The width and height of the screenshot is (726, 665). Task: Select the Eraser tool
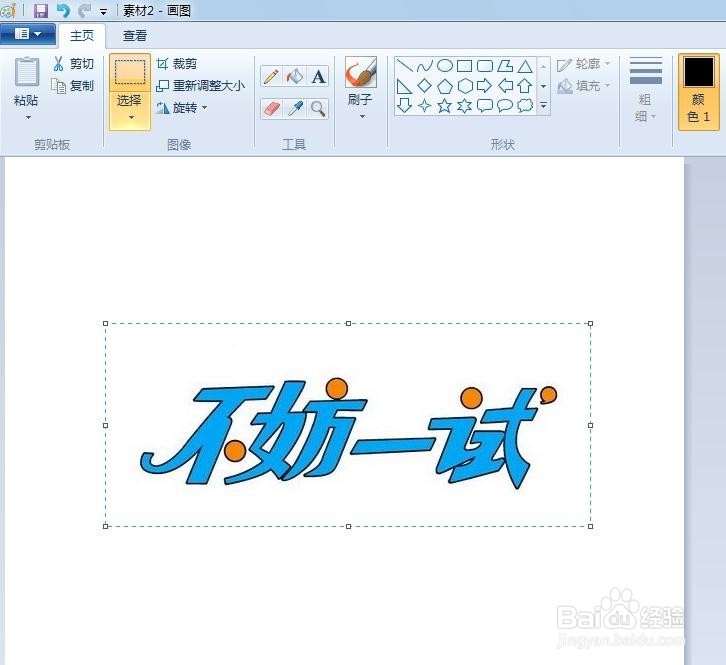[x=271, y=109]
